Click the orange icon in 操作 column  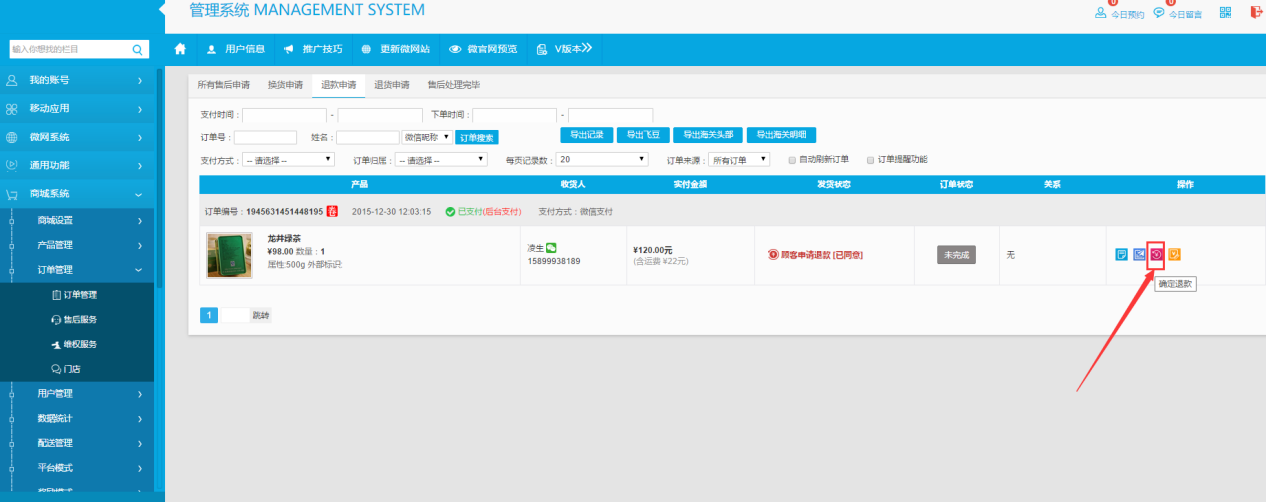(x=1175, y=254)
